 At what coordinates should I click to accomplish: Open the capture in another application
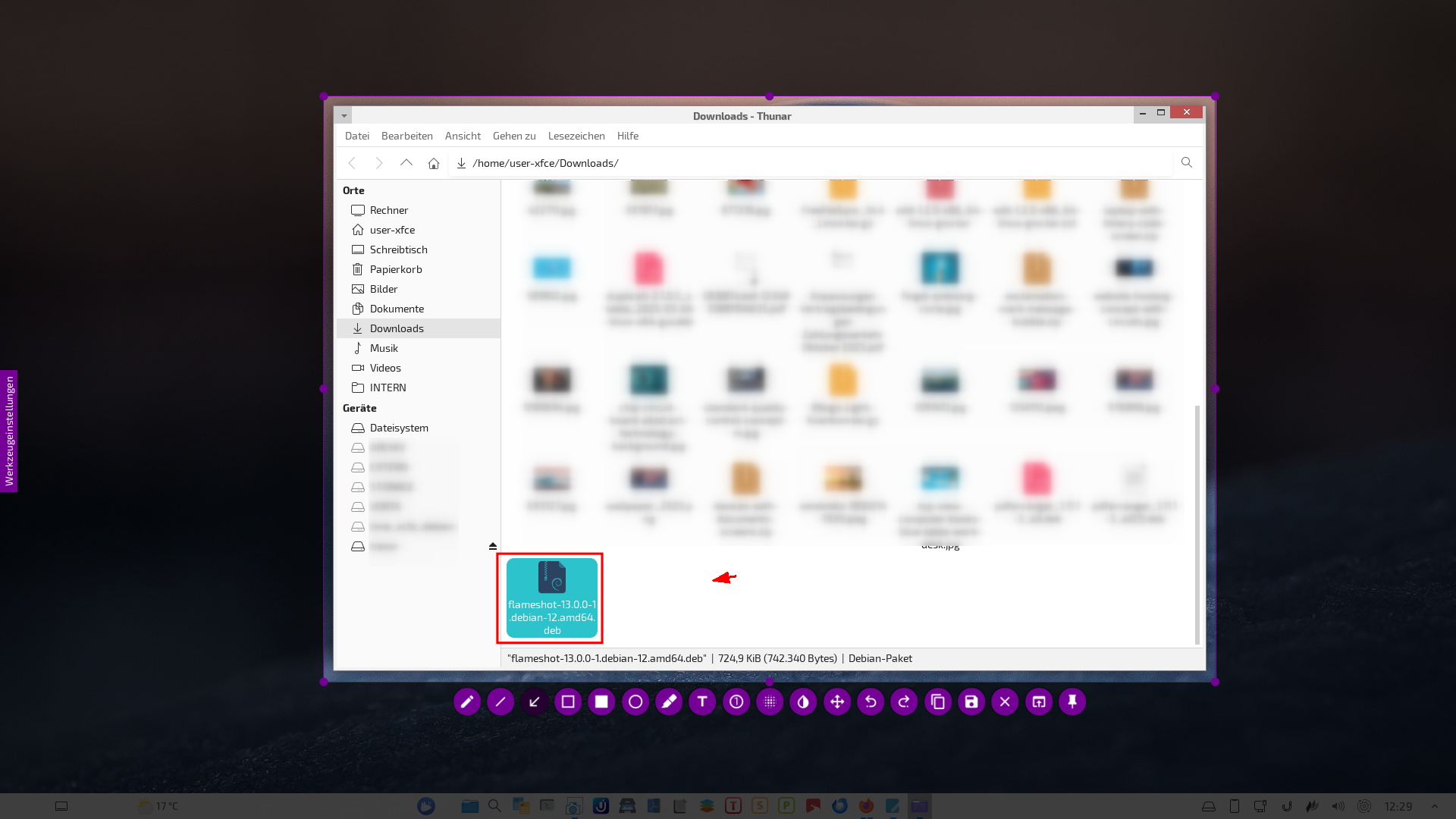[1039, 702]
